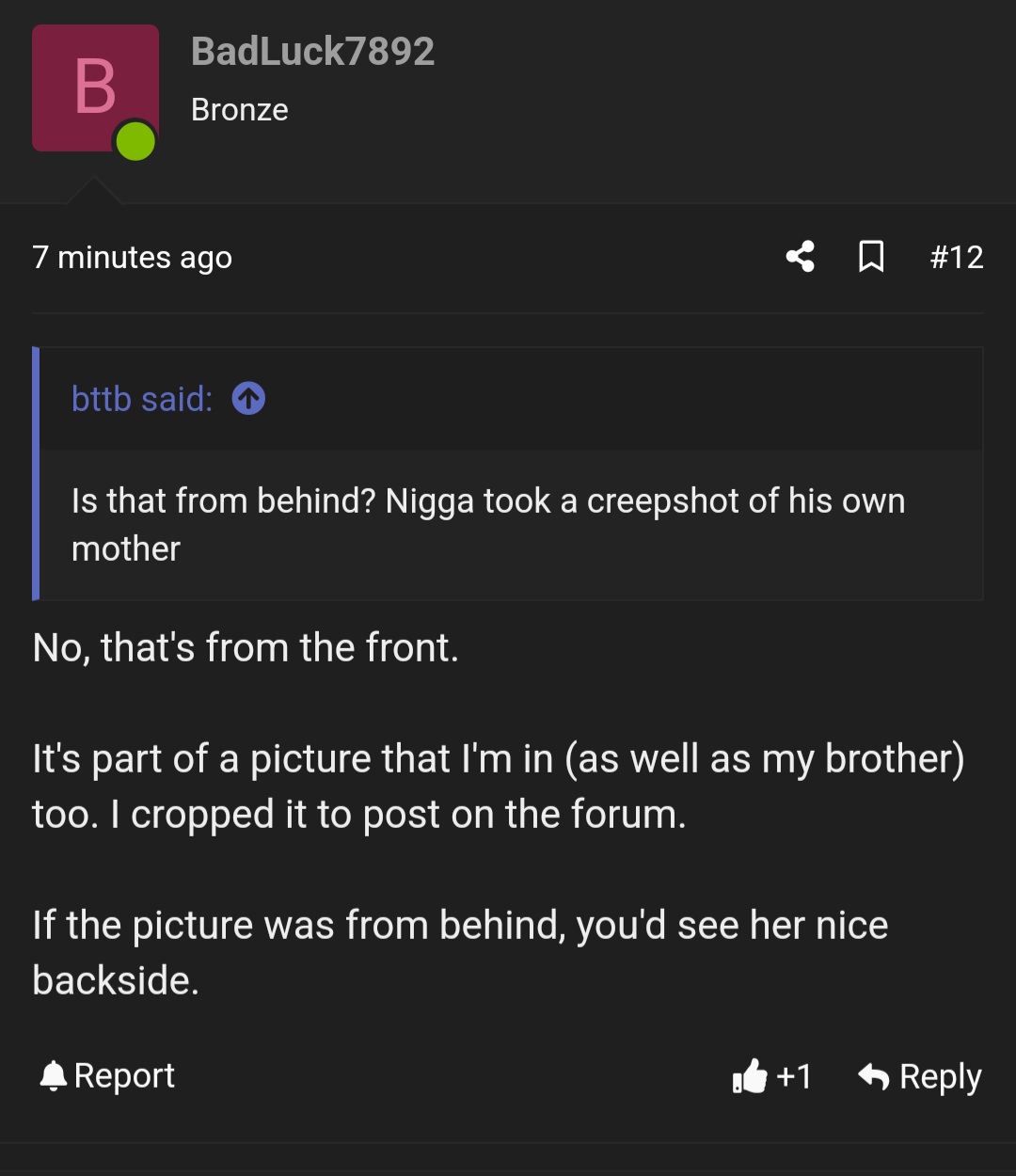Reply to this post

click(x=941, y=1076)
